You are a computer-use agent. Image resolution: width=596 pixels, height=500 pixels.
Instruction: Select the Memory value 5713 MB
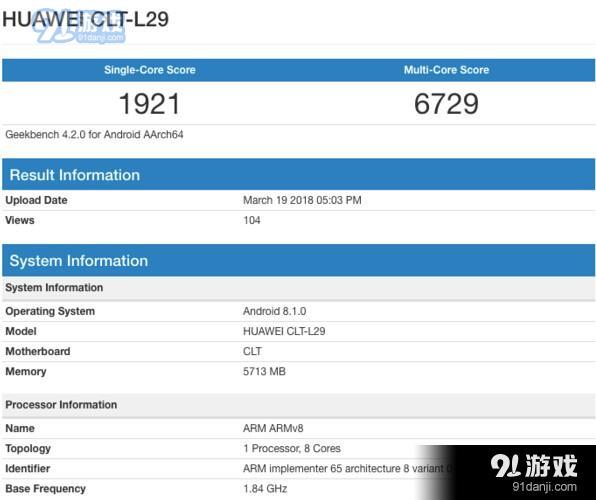264,371
